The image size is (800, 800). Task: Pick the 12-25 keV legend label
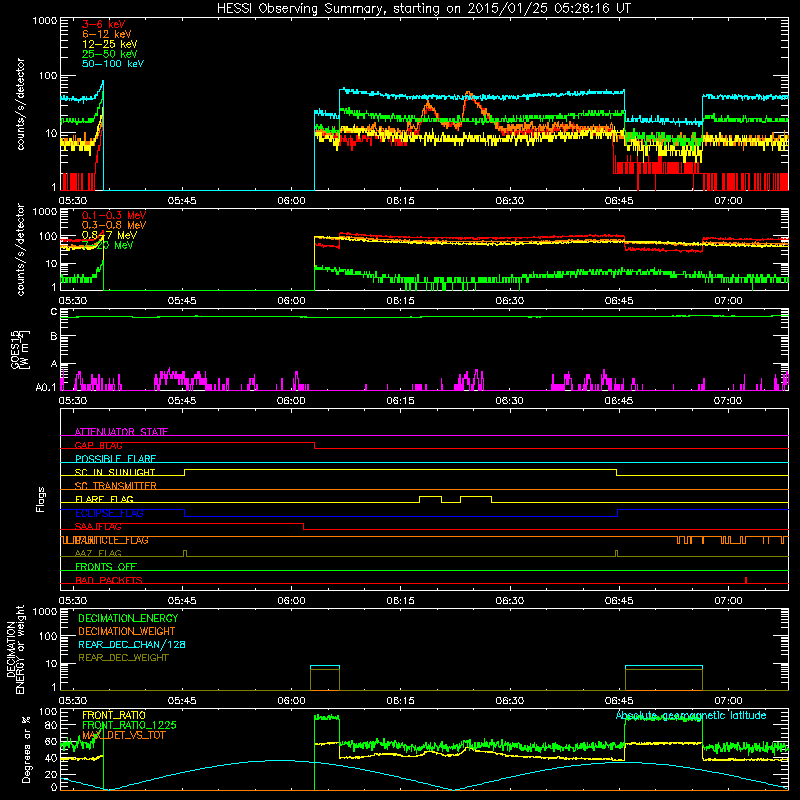tap(110, 44)
